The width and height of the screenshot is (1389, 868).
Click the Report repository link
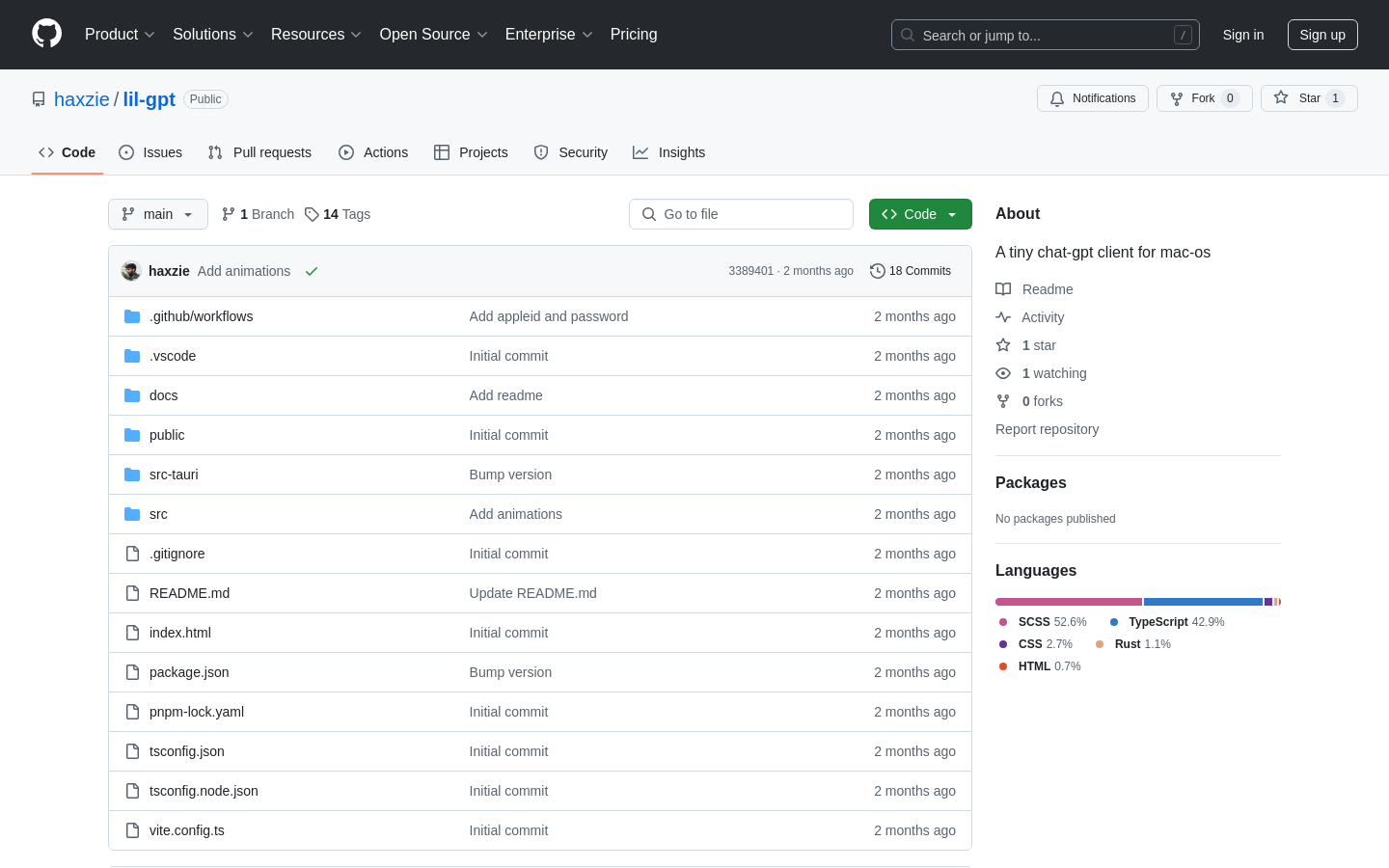[1047, 429]
